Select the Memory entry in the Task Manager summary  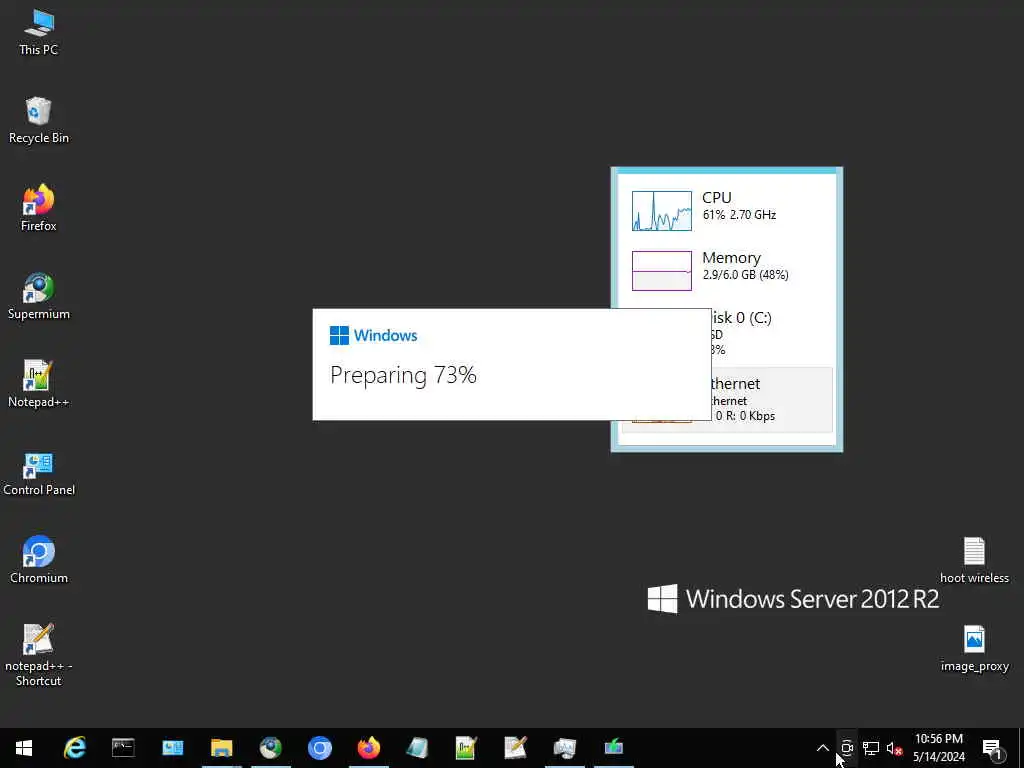(727, 270)
